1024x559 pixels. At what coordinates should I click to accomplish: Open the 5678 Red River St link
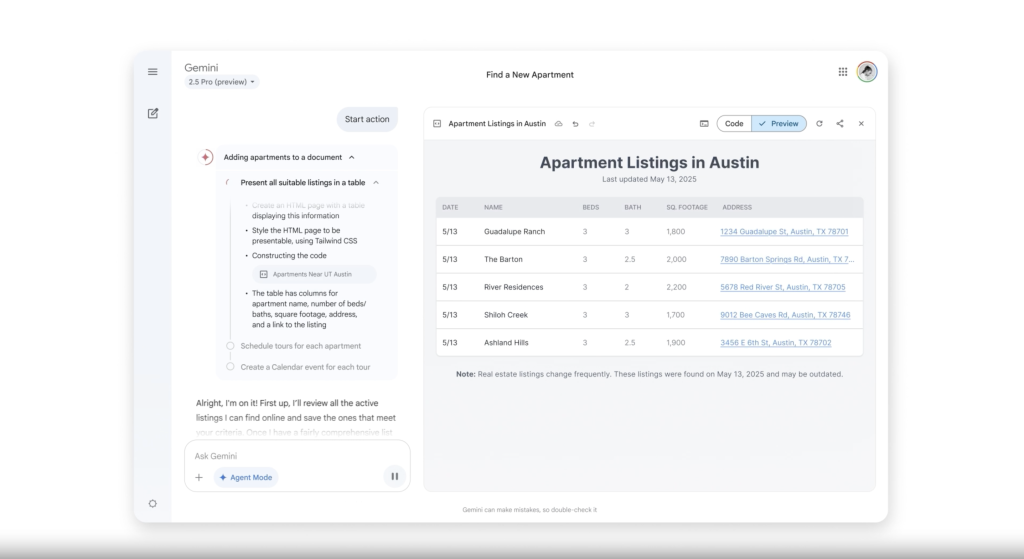click(782, 287)
